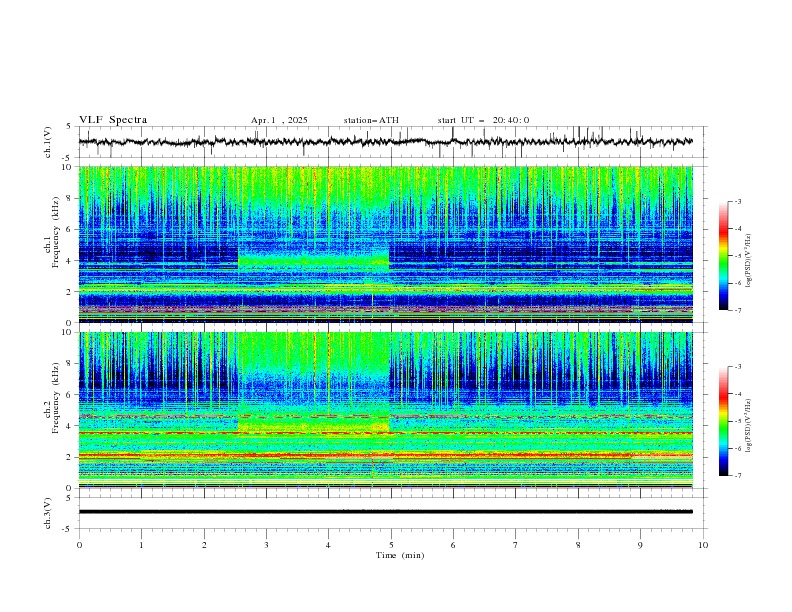This screenshot has width=792, height=612.
Task: Click the ch.1 spectrogram "10" kHz tick label
Action: click(x=68, y=167)
